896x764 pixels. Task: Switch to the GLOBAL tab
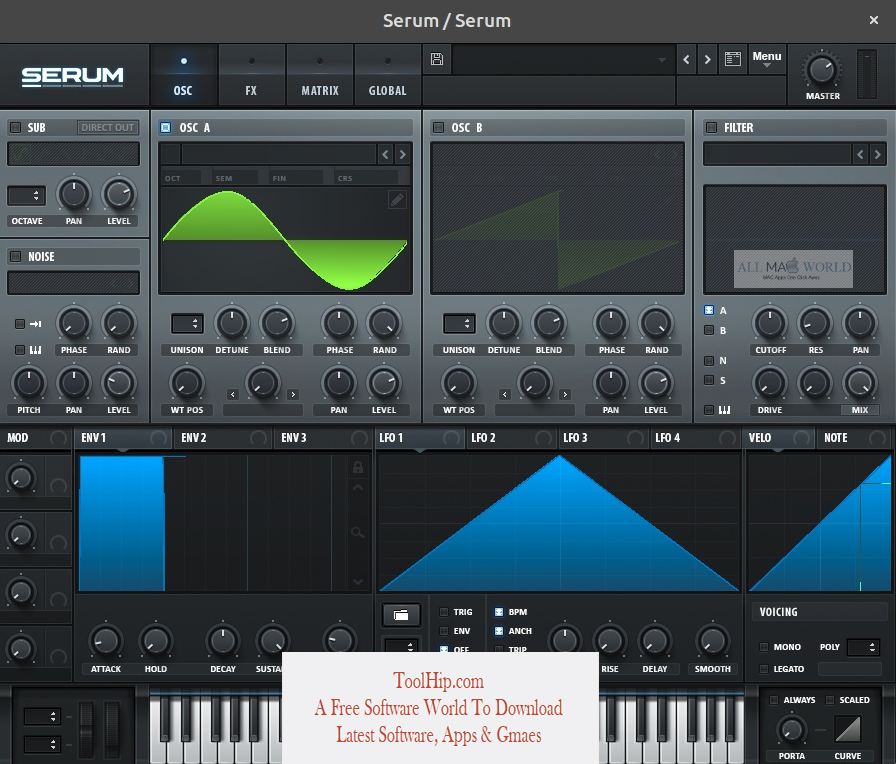tap(387, 76)
